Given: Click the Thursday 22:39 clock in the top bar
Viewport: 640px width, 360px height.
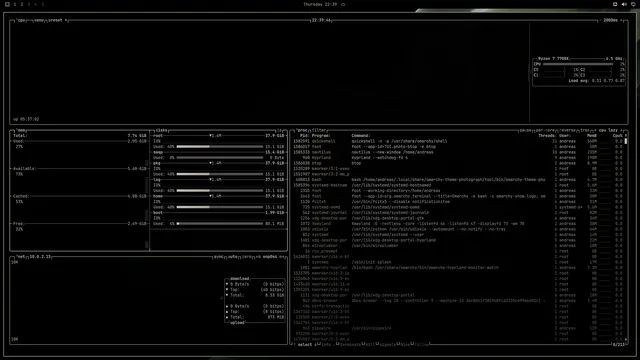Looking at the screenshot, I should coord(320,4).
